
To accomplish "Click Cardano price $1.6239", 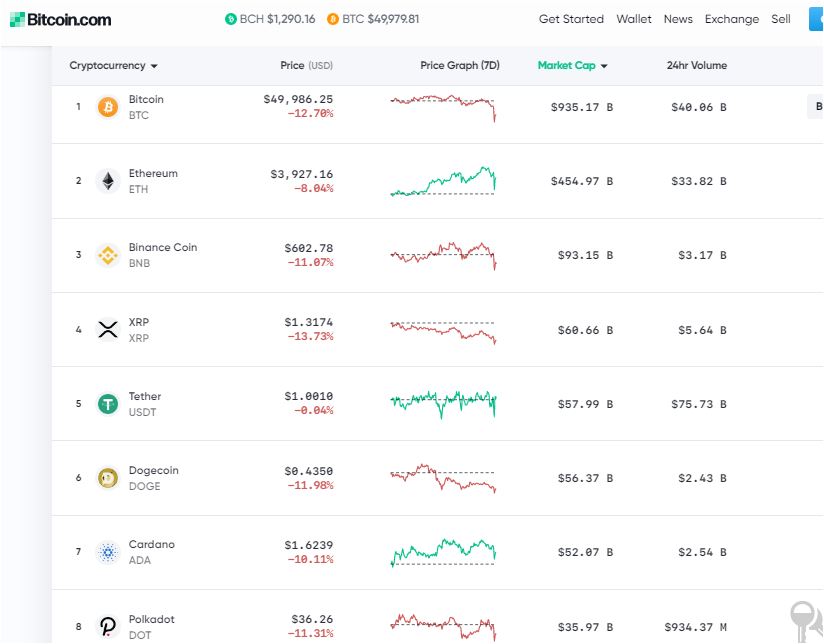I will pos(308,546).
